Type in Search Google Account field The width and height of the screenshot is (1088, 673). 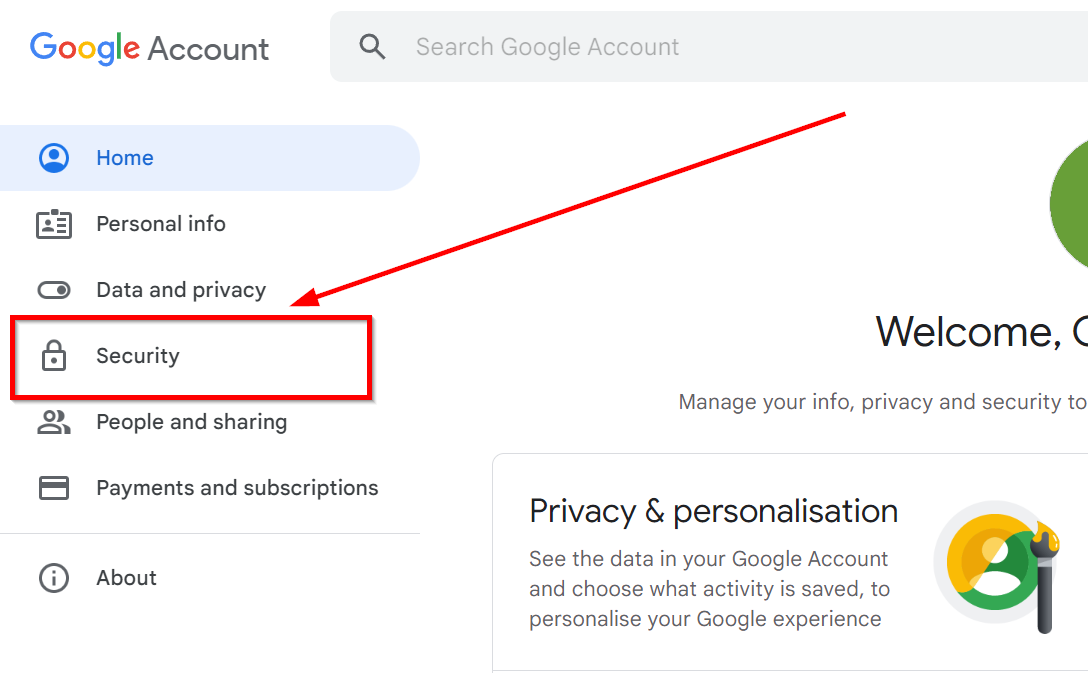700,47
